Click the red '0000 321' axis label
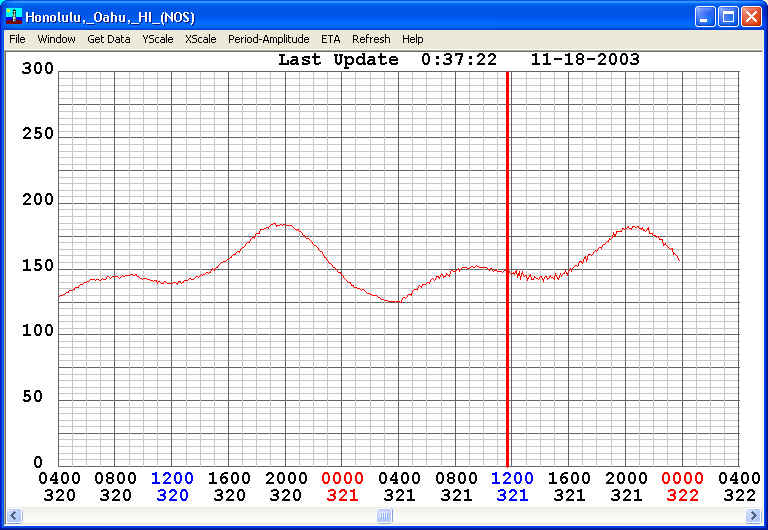Viewport: 768px width, 530px height. click(x=342, y=486)
